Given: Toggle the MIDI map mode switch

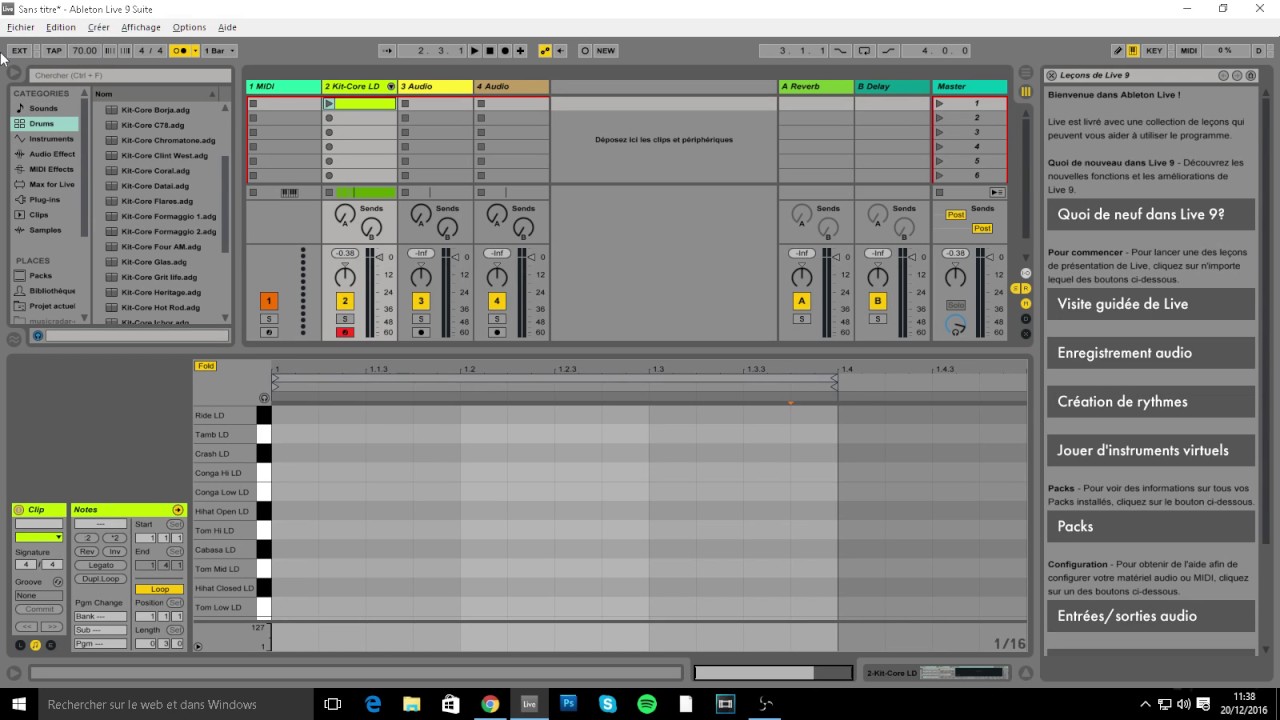Looking at the screenshot, I should tap(1188, 50).
